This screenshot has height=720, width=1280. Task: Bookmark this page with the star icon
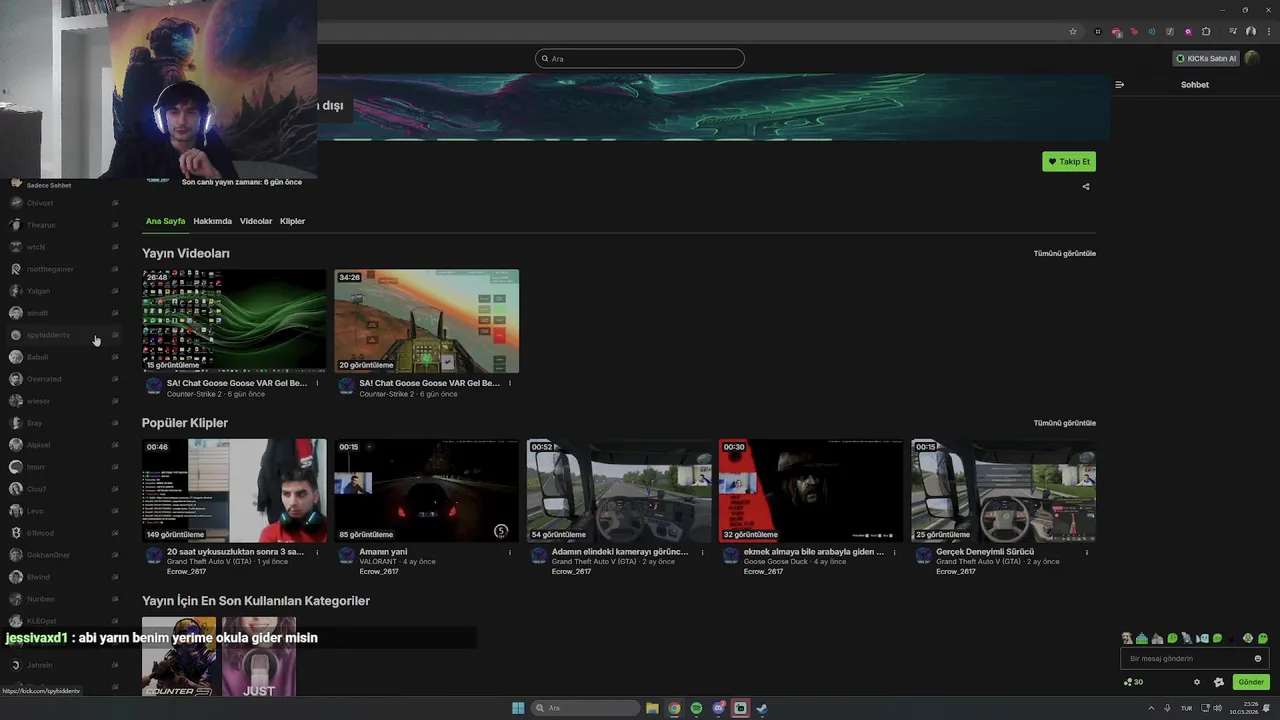pyautogui.click(x=1073, y=32)
